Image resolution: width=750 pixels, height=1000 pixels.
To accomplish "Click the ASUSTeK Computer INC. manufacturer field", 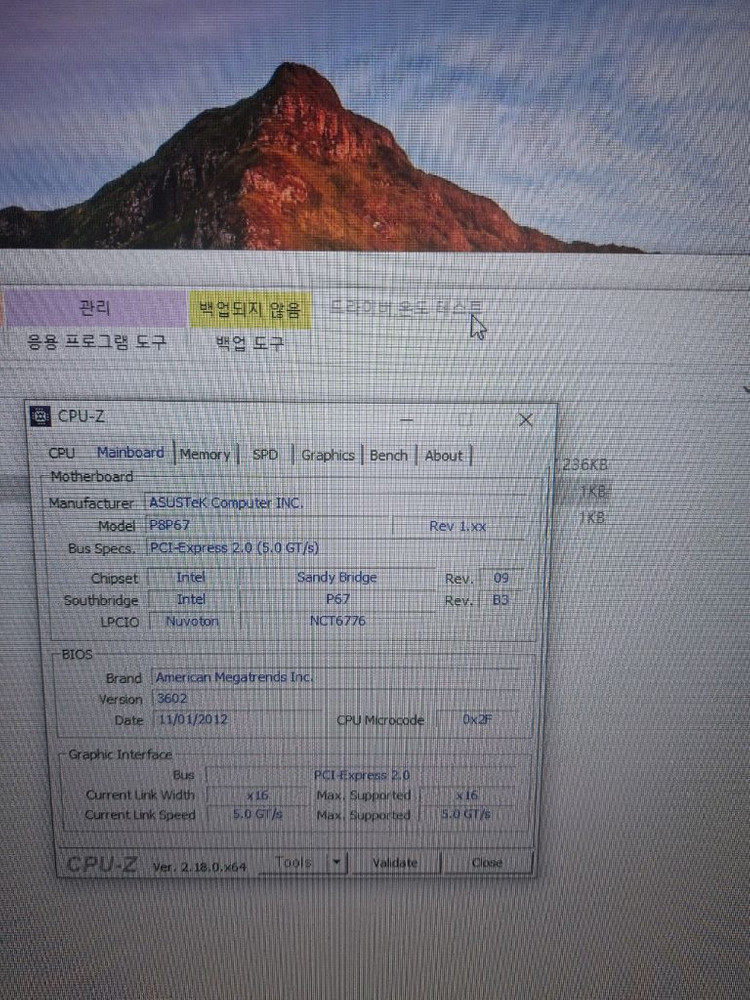I will click(x=335, y=503).
